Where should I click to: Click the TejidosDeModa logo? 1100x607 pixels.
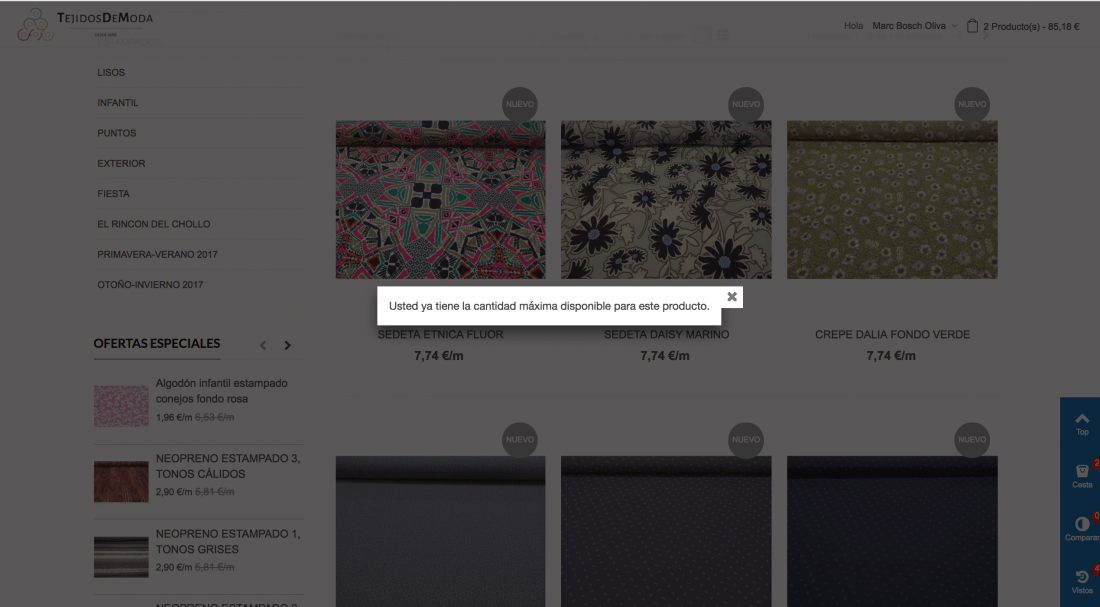tap(85, 24)
